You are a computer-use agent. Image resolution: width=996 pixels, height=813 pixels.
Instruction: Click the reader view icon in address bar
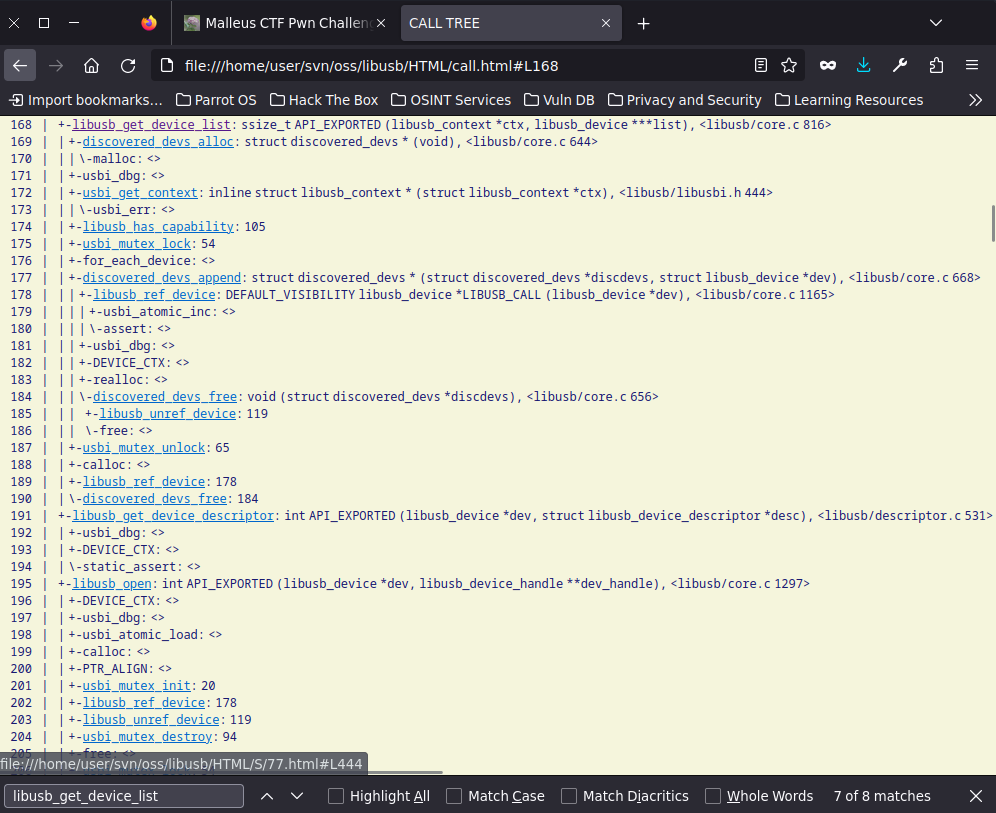click(x=759, y=64)
